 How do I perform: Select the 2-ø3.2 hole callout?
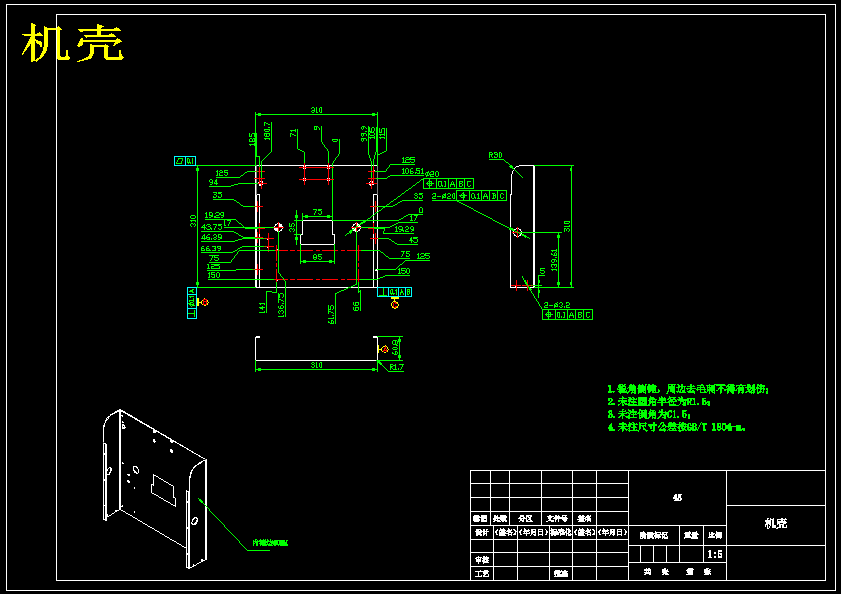tap(557, 305)
